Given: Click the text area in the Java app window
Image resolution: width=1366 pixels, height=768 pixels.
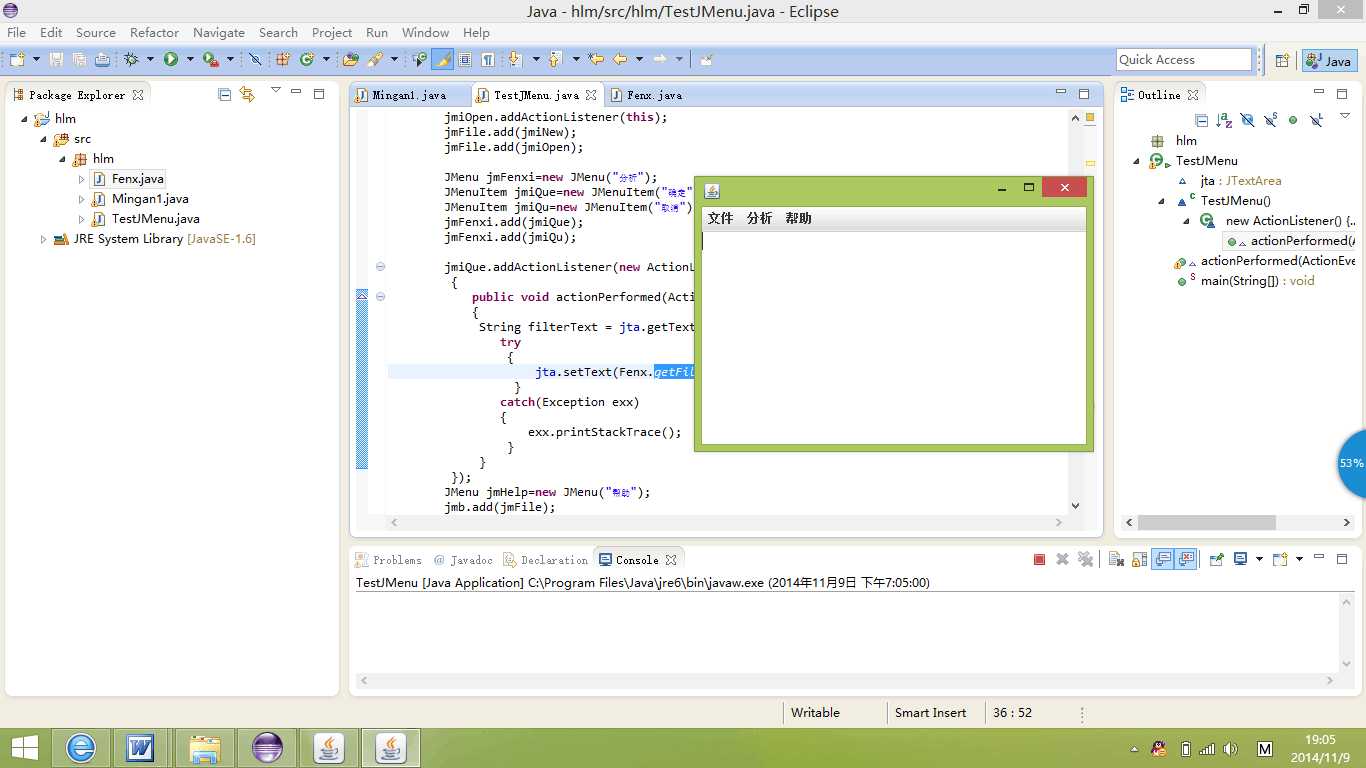Looking at the screenshot, I should tap(893, 337).
